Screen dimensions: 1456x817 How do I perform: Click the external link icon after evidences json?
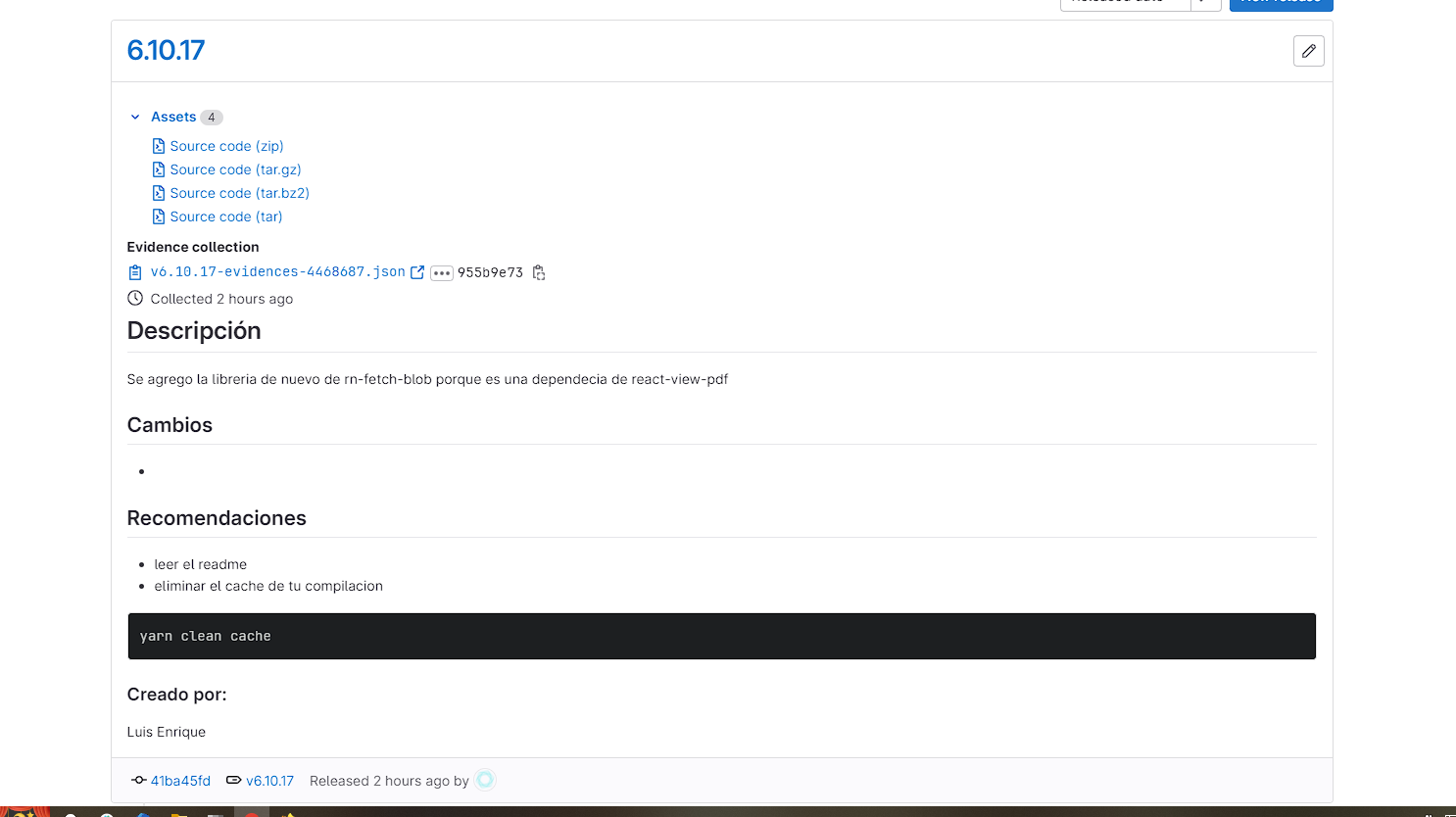(x=417, y=272)
